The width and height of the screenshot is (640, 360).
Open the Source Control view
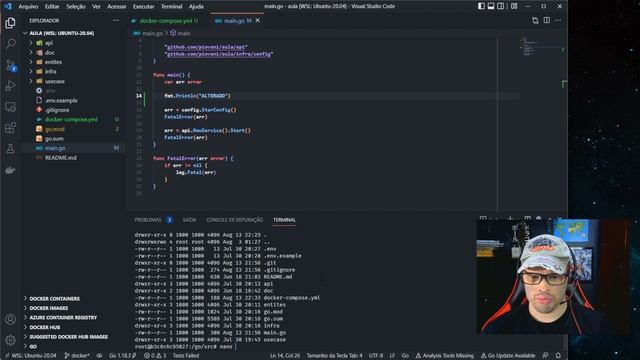10,65
